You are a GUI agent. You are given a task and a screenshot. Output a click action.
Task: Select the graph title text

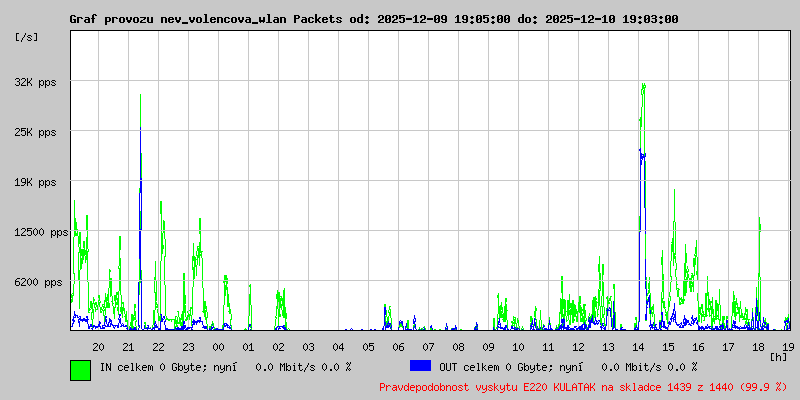[x=374, y=19]
